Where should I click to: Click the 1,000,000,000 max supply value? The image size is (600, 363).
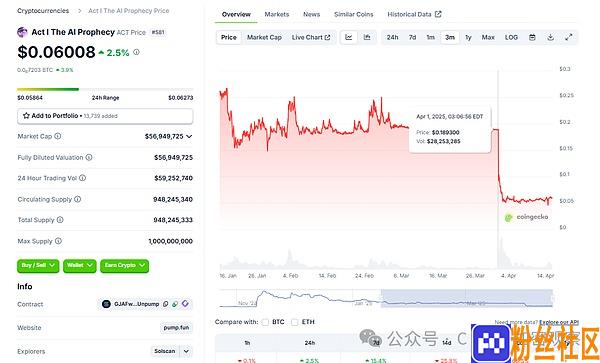pyautogui.click(x=171, y=241)
